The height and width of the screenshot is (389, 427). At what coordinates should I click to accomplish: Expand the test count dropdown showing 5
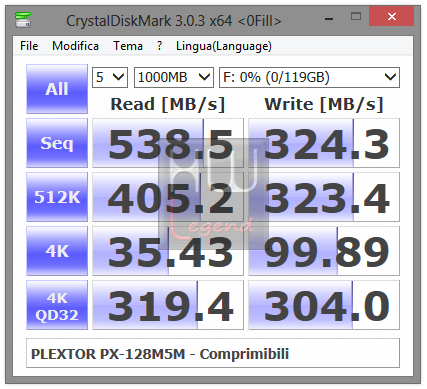(110, 77)
